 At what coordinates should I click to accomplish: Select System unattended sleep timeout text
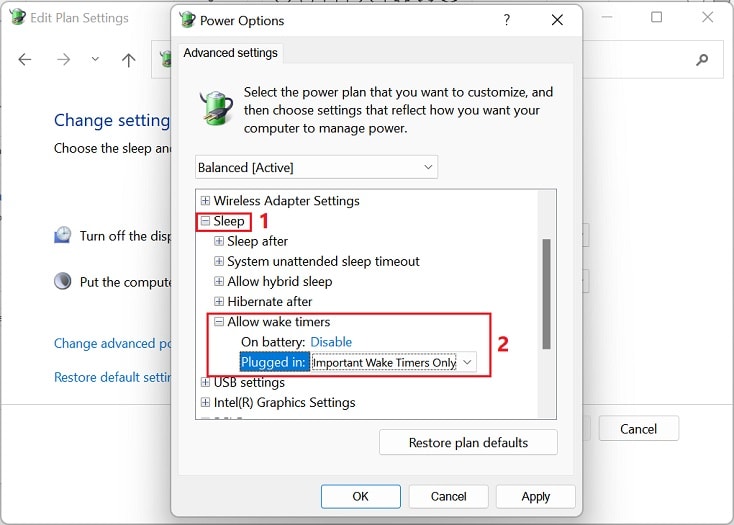pos(323,262)
